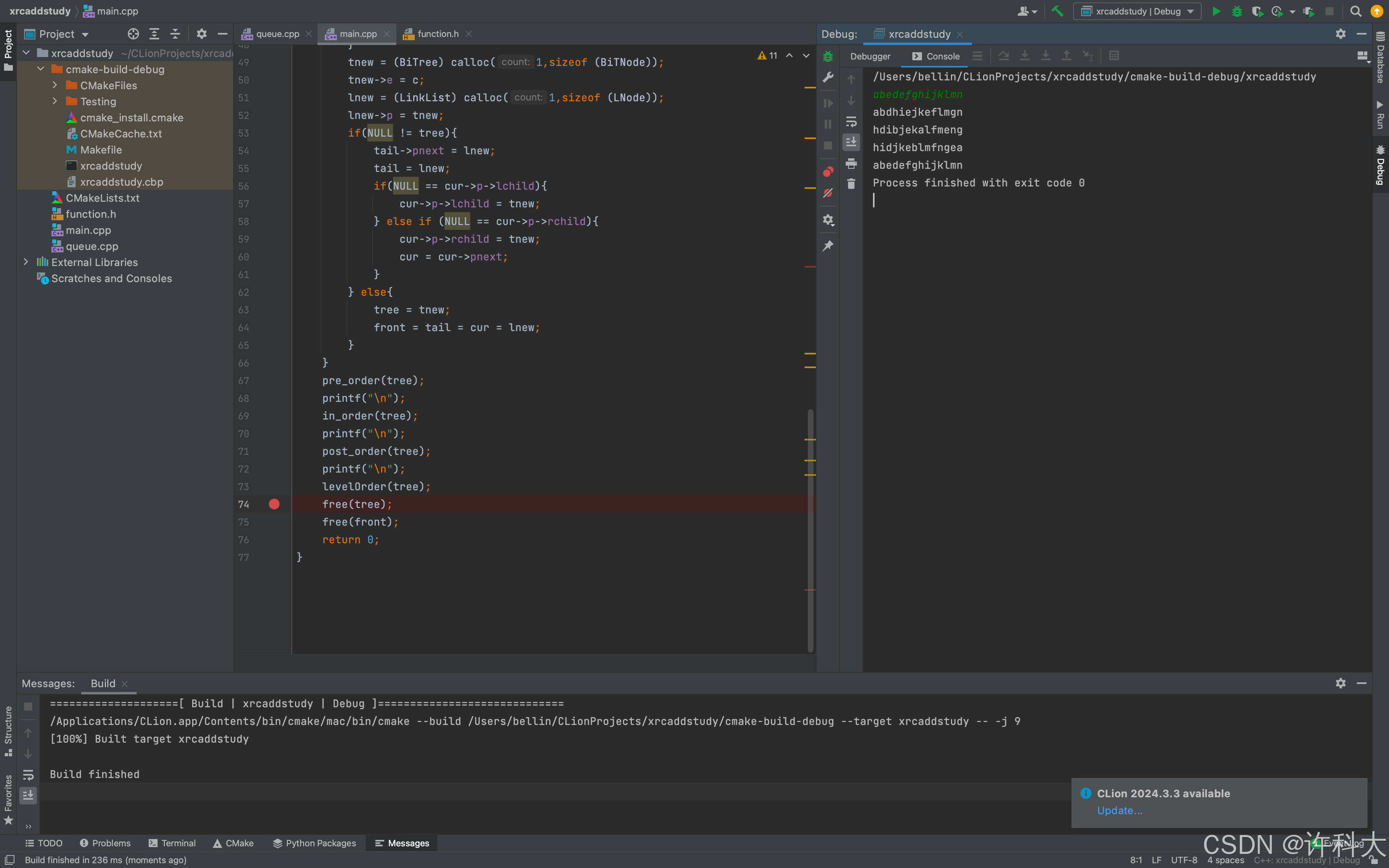
Task: Click the Clear All trash icon in console
Action: [851, 184]
